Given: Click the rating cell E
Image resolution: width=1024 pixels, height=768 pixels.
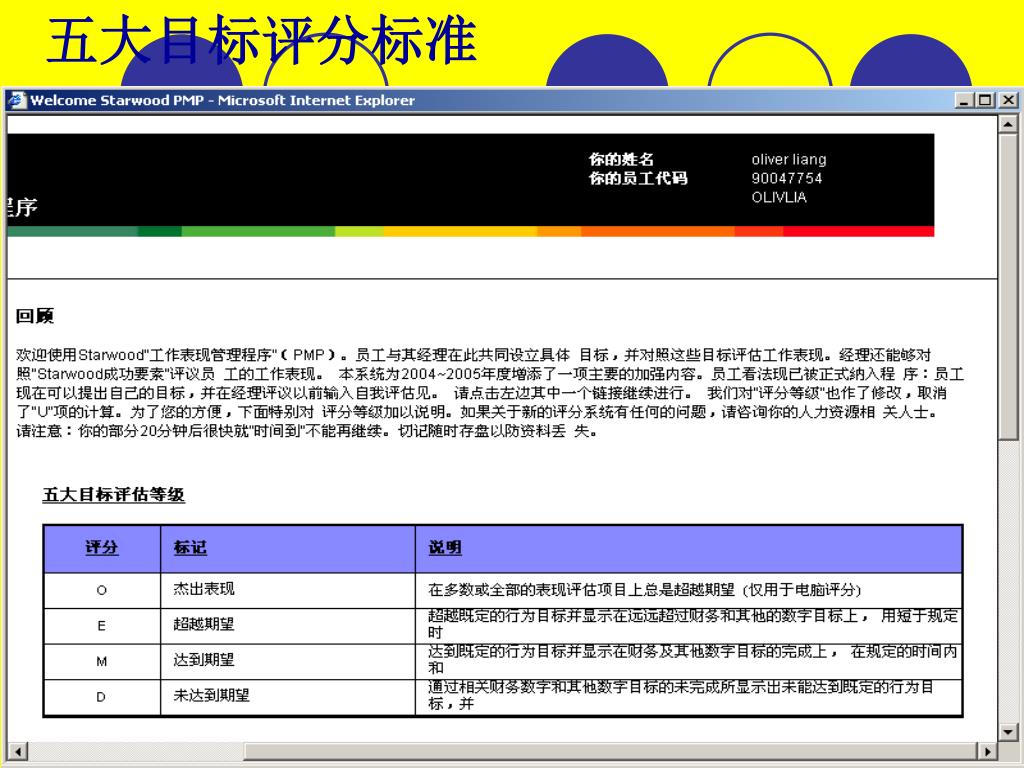Looking at the screenshot, I should [x=101, y=626].
